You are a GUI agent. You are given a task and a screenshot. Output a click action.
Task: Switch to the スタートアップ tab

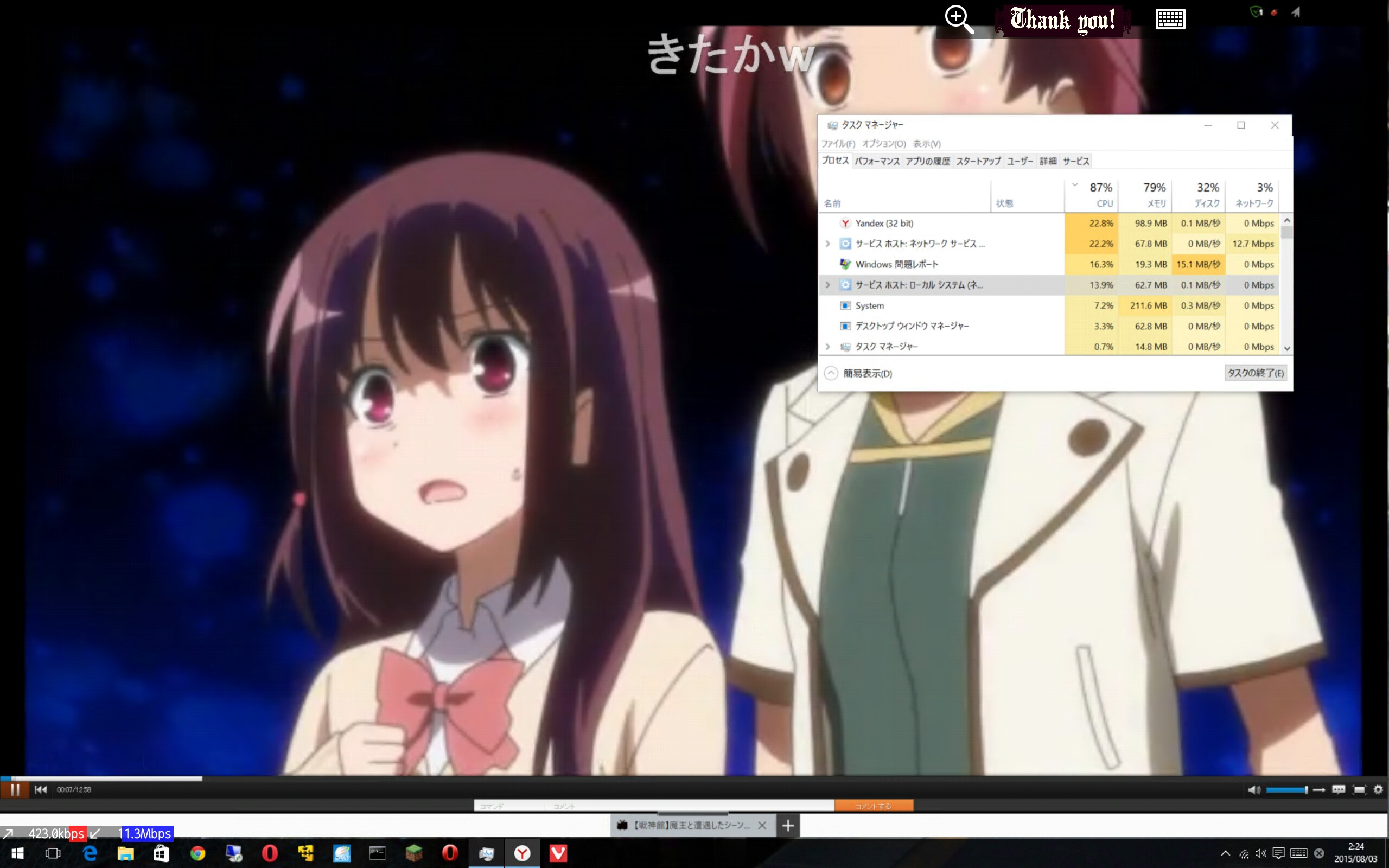click(x=978, y=161)
